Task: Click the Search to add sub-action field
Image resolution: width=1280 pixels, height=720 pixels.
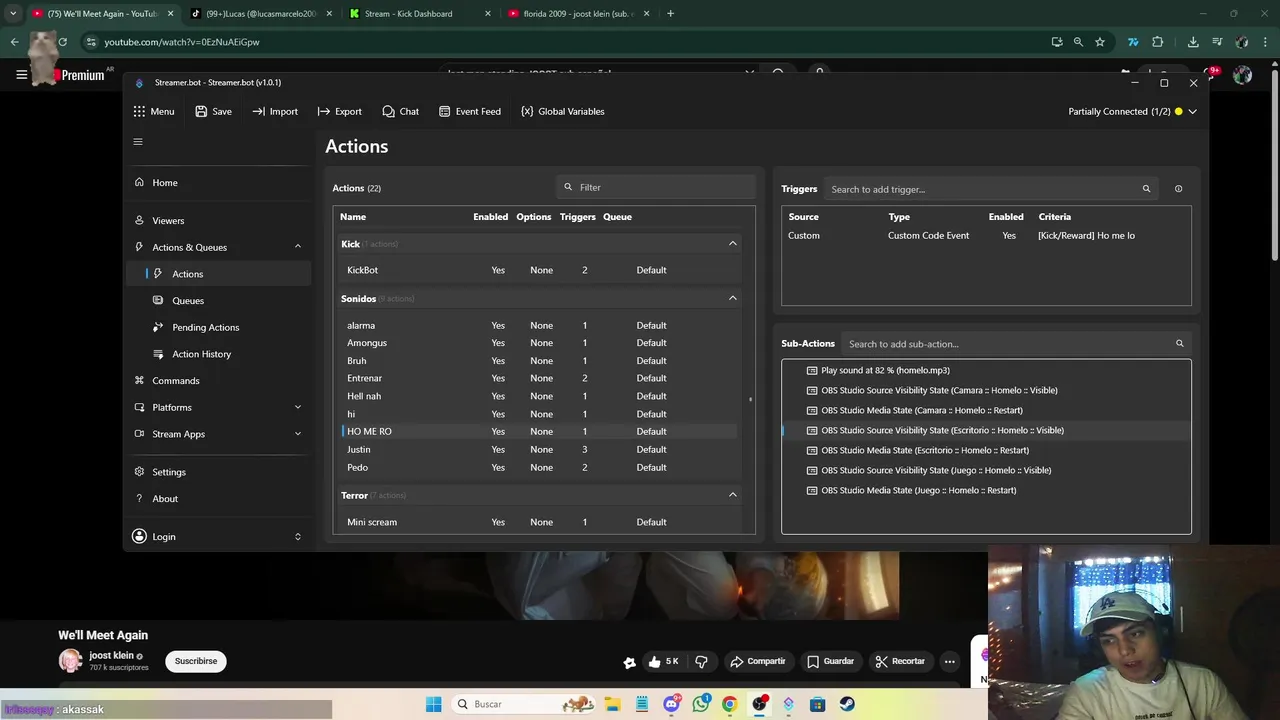Action: coord(1015,344)
